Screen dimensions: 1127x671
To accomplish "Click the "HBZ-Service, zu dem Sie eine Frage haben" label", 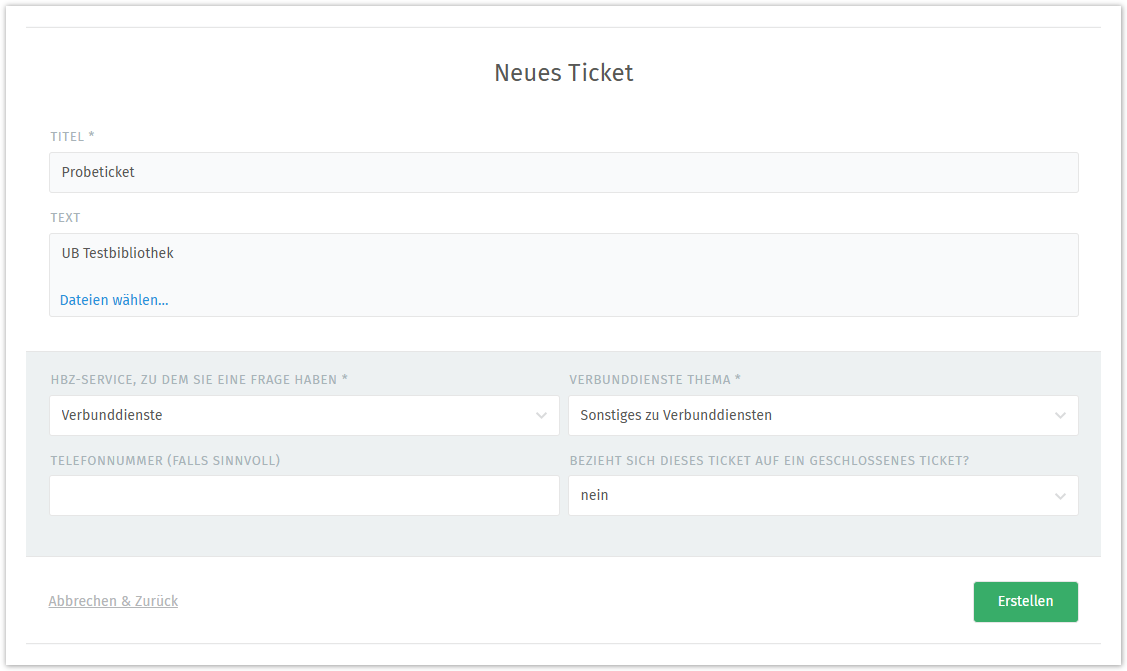I will [199, 380].
